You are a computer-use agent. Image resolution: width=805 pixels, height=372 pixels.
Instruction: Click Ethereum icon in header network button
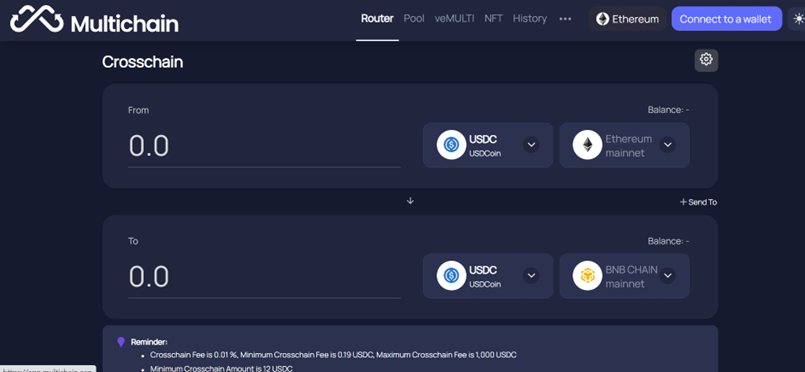pos(602,19)
